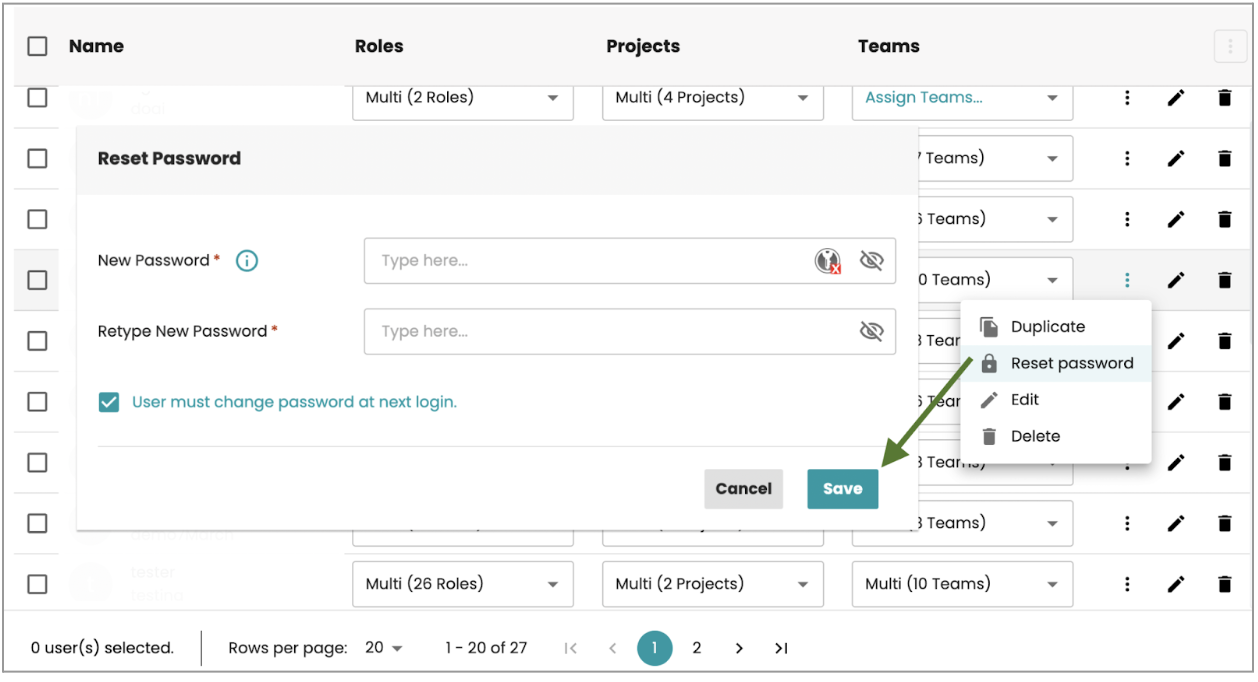Click the password manager icon in New Password field

tap(827, 261)
